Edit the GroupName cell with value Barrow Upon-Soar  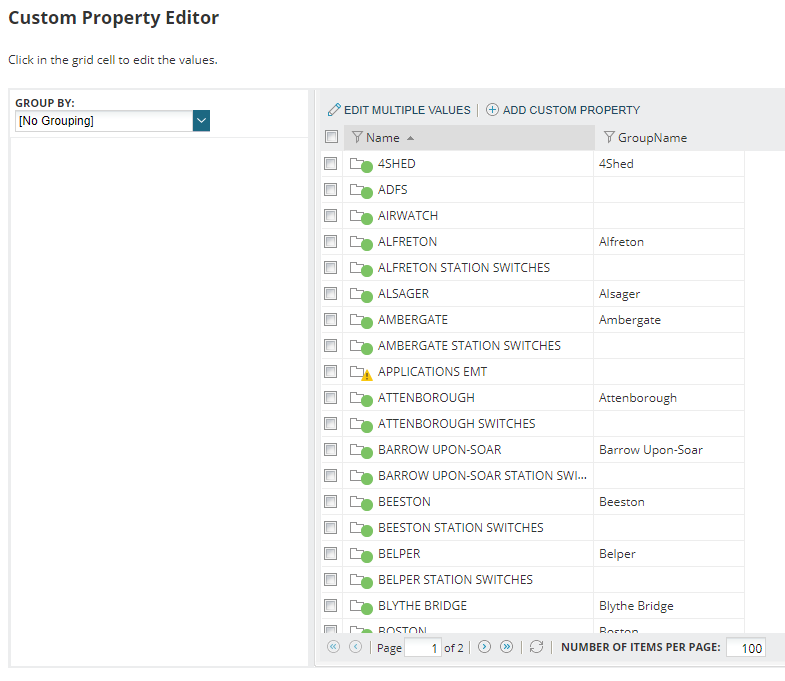(x=669, y=450)
